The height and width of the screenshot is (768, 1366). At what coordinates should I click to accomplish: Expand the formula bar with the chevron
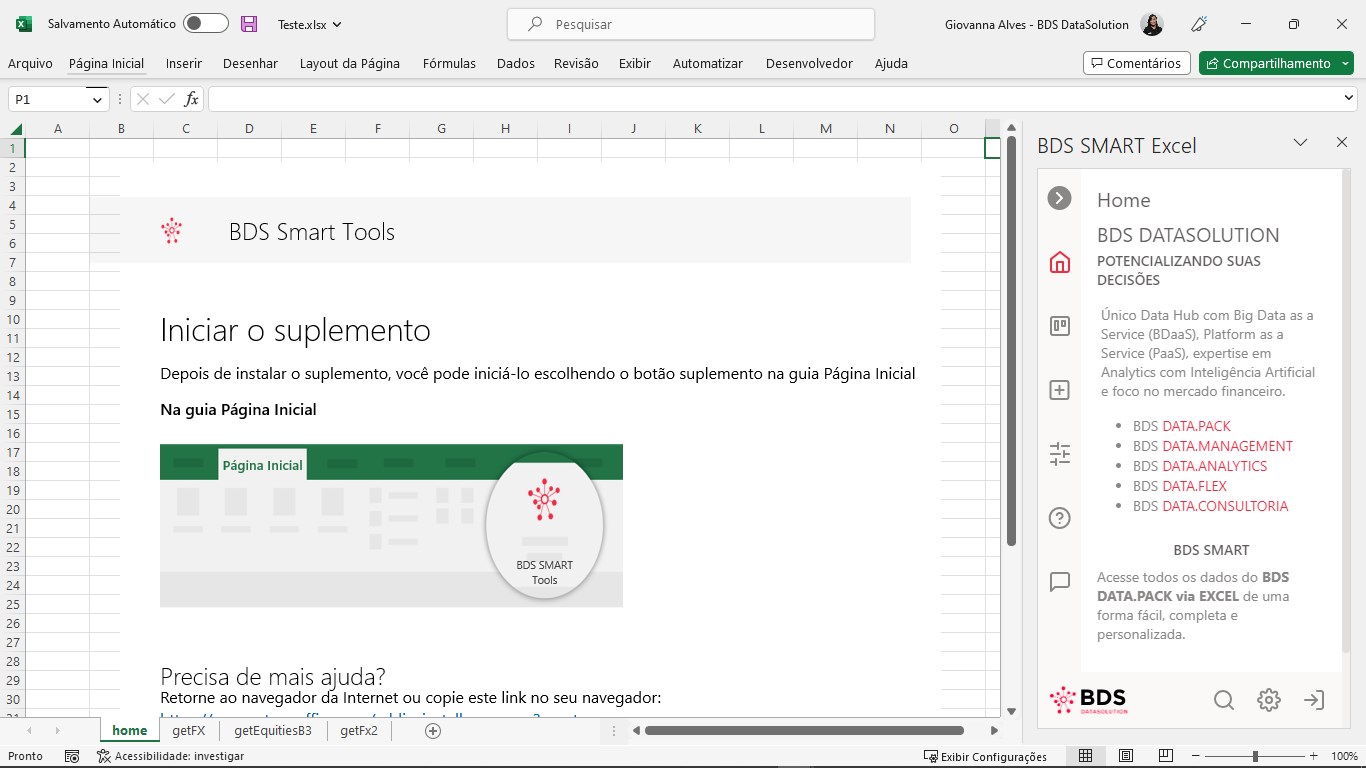click(x=1348, y=98)
